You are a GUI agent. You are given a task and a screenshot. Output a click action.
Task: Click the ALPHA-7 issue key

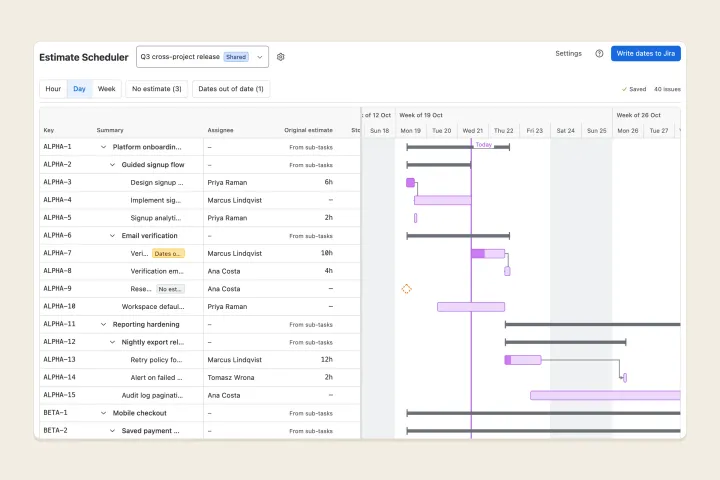(57, 253)
